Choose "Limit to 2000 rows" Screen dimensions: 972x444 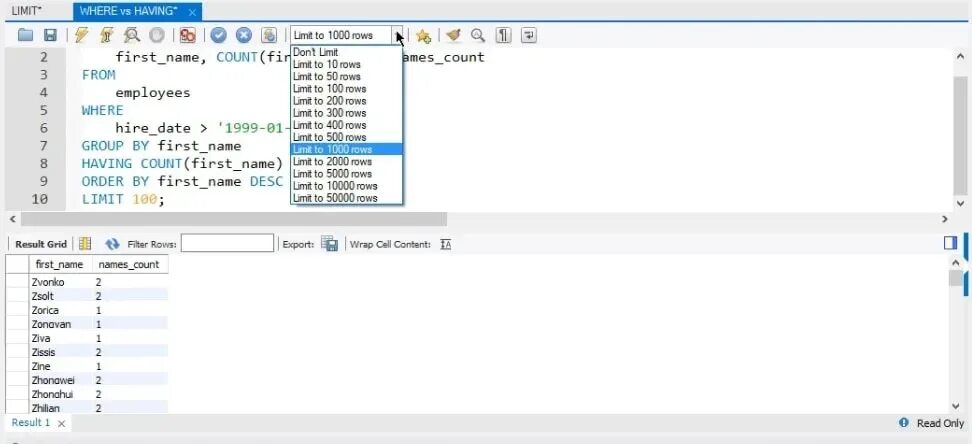point(347,161)
